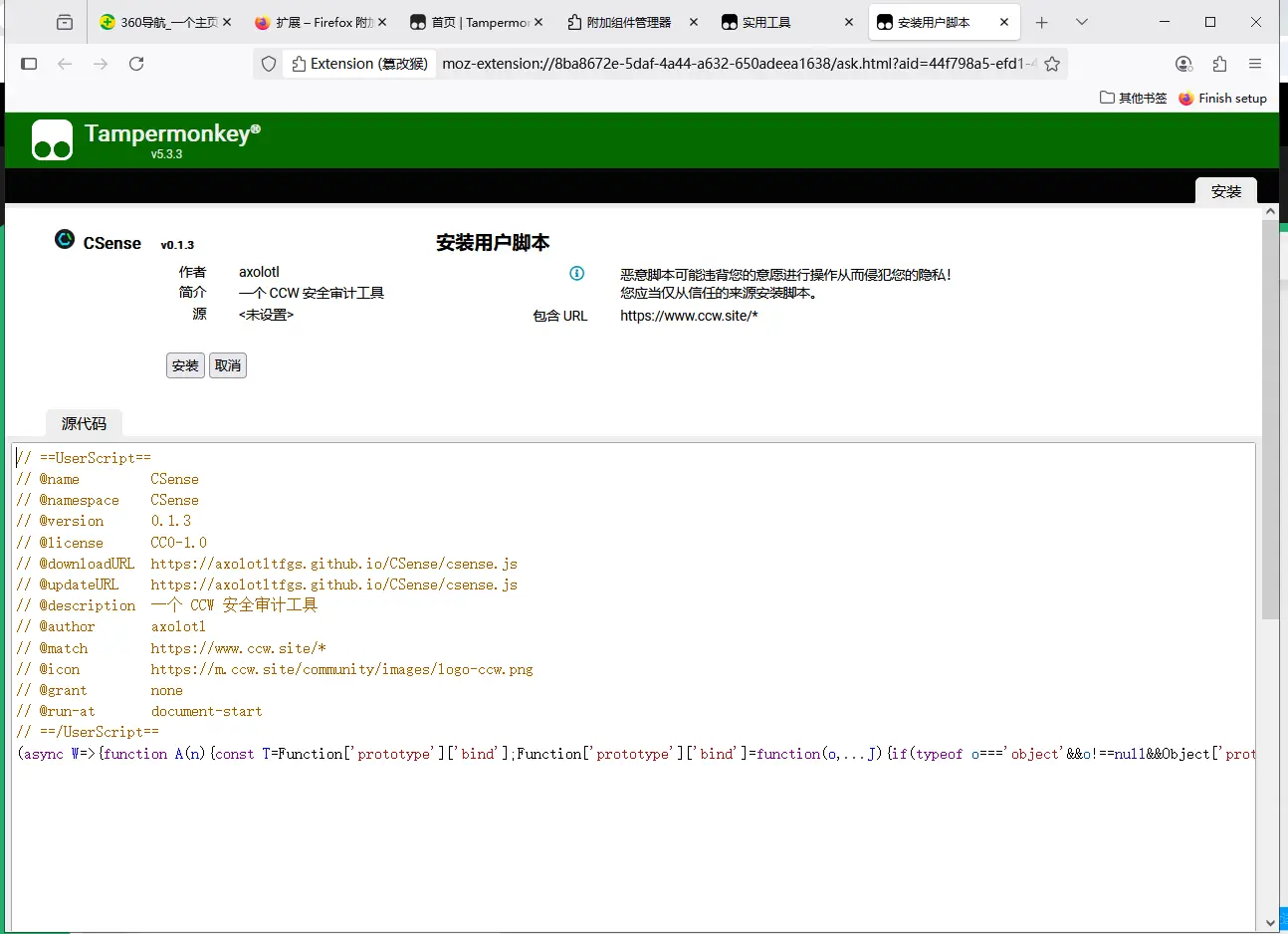Go back with the browser back arrow

65,64
